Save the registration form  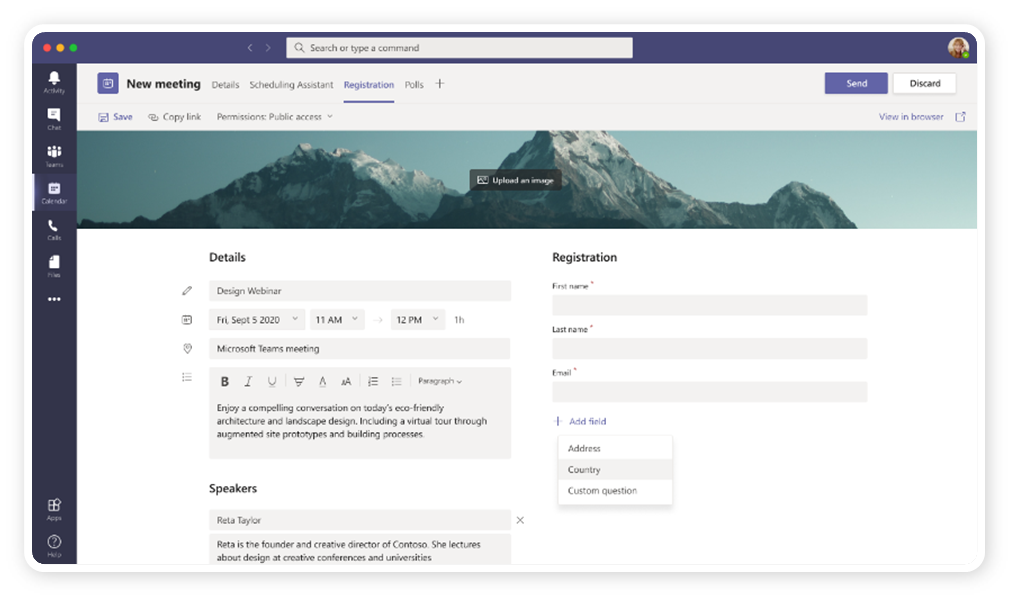[x=115, y=117]
